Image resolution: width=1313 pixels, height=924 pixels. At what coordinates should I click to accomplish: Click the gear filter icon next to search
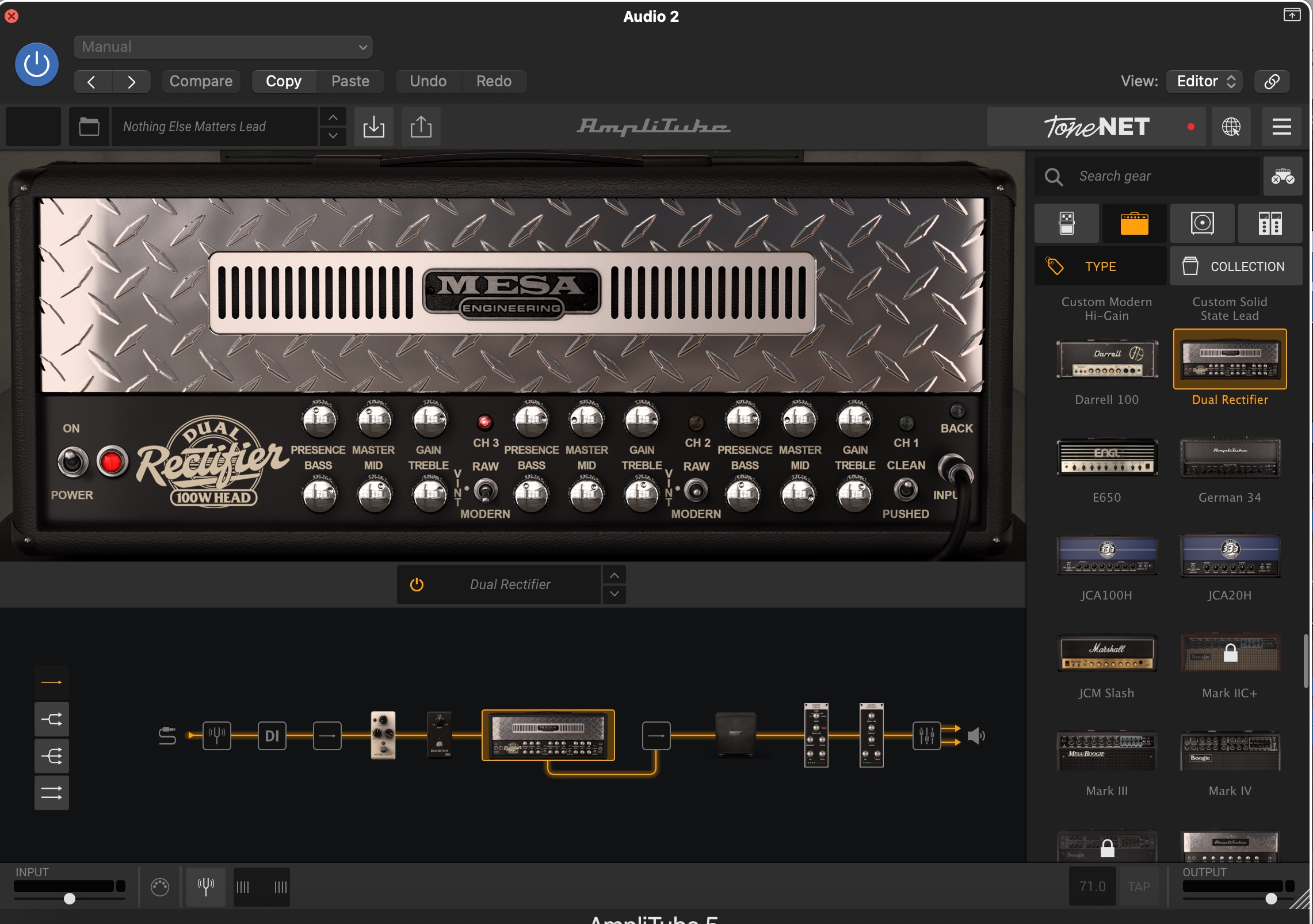1283,176
